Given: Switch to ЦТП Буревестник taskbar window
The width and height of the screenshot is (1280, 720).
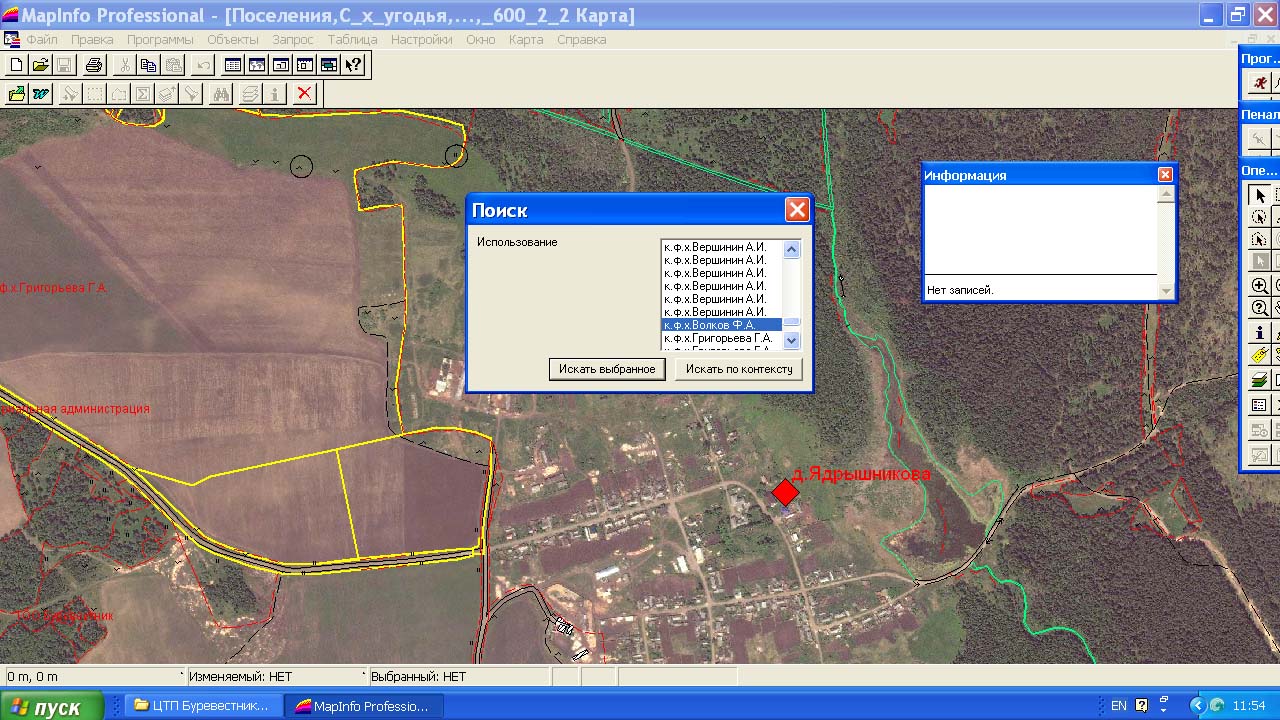Looking at the screenshot, I should [x=202, y=706].
